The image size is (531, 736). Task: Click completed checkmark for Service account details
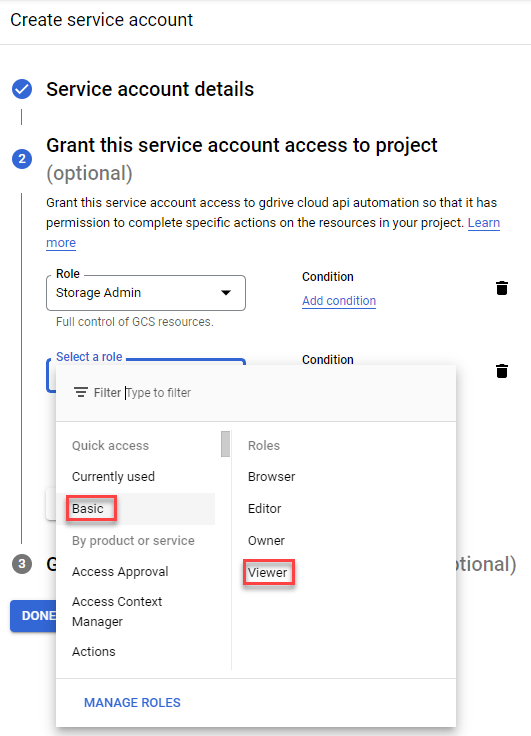[22, 89]
